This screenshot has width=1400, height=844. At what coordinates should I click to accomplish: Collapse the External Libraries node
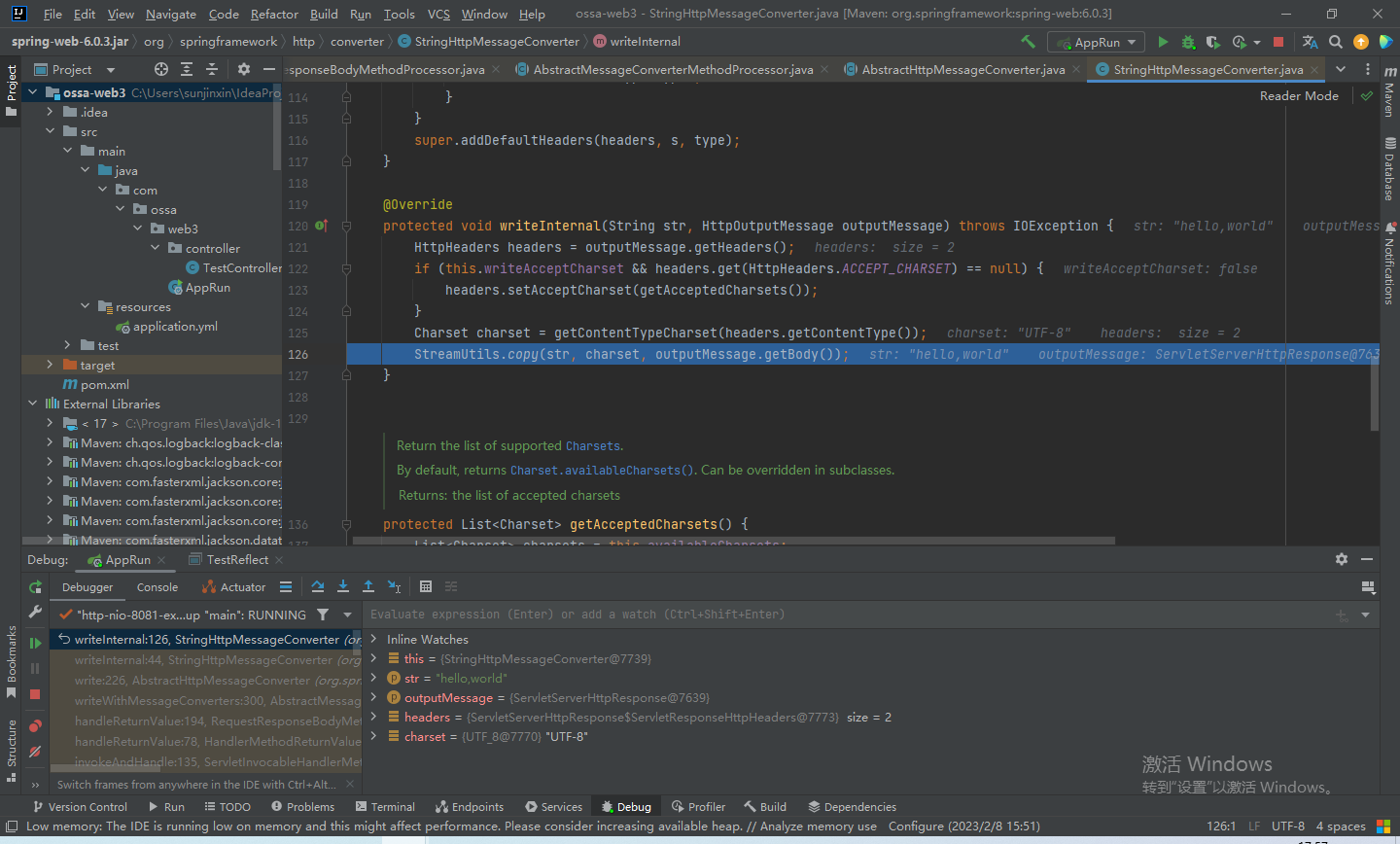[x=32, y=404]
